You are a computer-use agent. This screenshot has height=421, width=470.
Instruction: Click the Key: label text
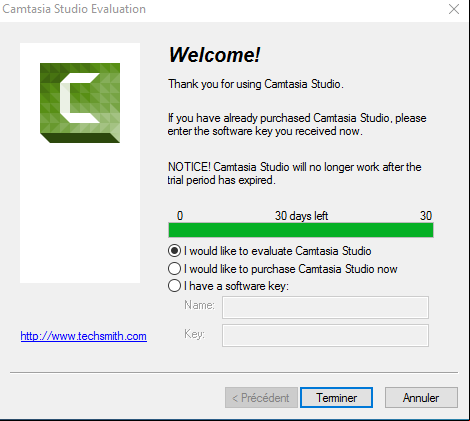(194, 334)
